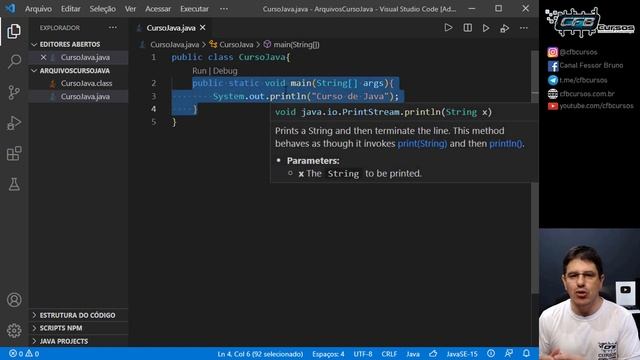Viewport: 640px width, 360px height.
Task: Open the Arquivo menu
Action: click(38, 9)
